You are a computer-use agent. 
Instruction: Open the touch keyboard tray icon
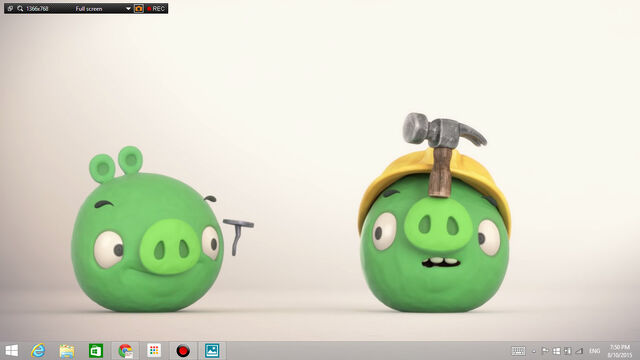click(518, 351)
